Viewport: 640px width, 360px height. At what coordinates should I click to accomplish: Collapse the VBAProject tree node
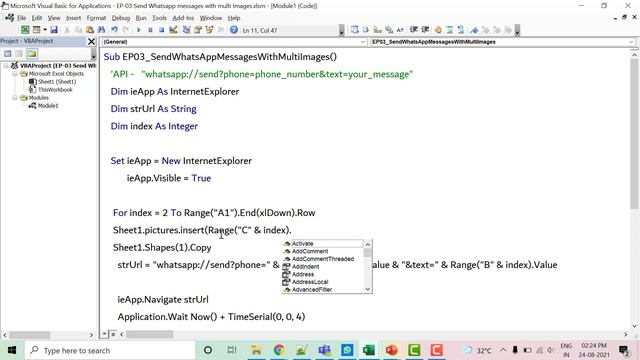tap(6, 65)
